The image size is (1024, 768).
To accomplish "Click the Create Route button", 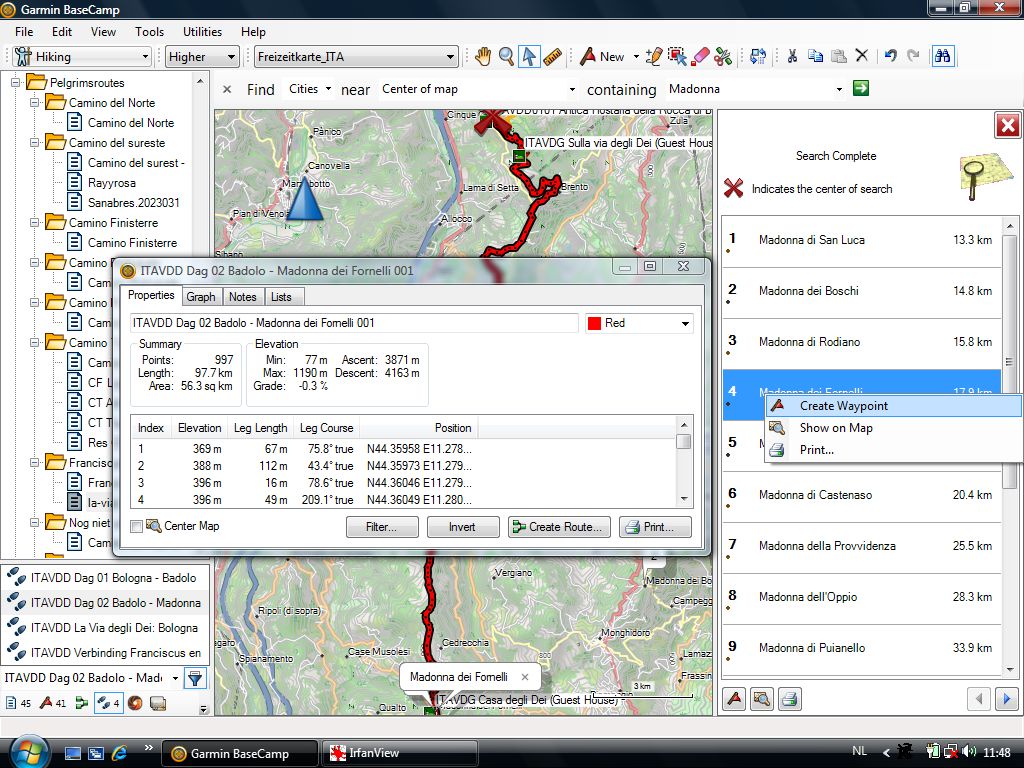I will coord(558,527).
